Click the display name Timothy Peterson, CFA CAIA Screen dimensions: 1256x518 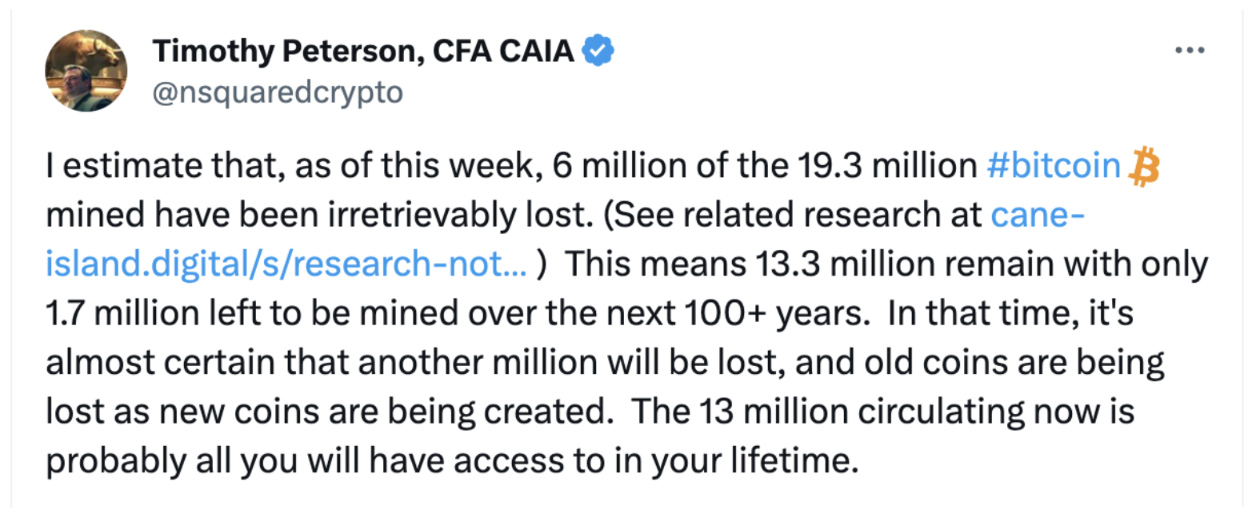click(363, 51)
